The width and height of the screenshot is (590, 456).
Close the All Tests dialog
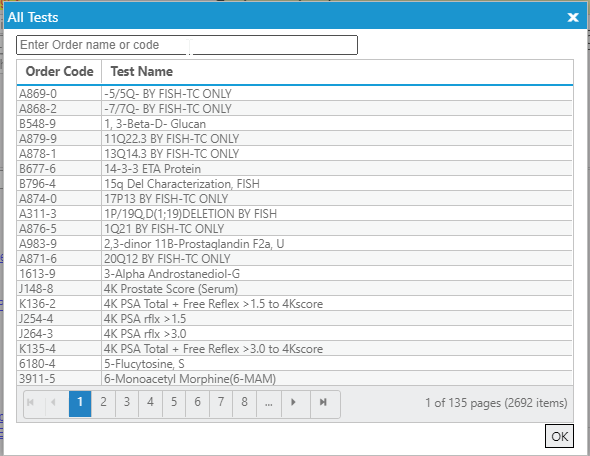pos(573,17)
